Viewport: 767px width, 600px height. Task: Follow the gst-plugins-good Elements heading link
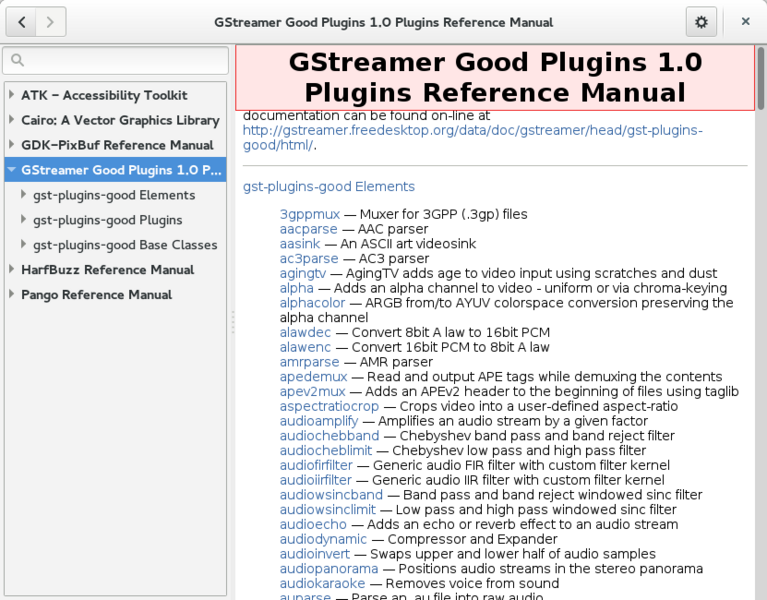point(329,186)
